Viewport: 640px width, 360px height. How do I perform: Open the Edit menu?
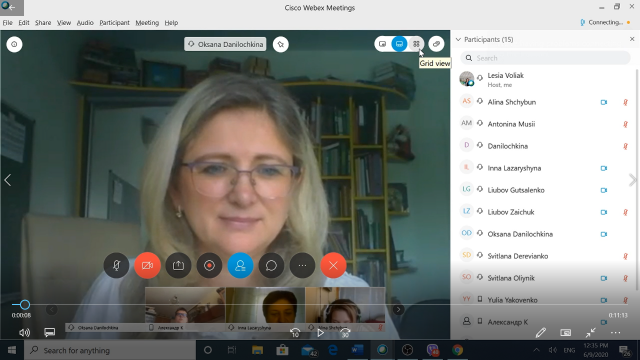pyautogui.click(x=24, y=23)
